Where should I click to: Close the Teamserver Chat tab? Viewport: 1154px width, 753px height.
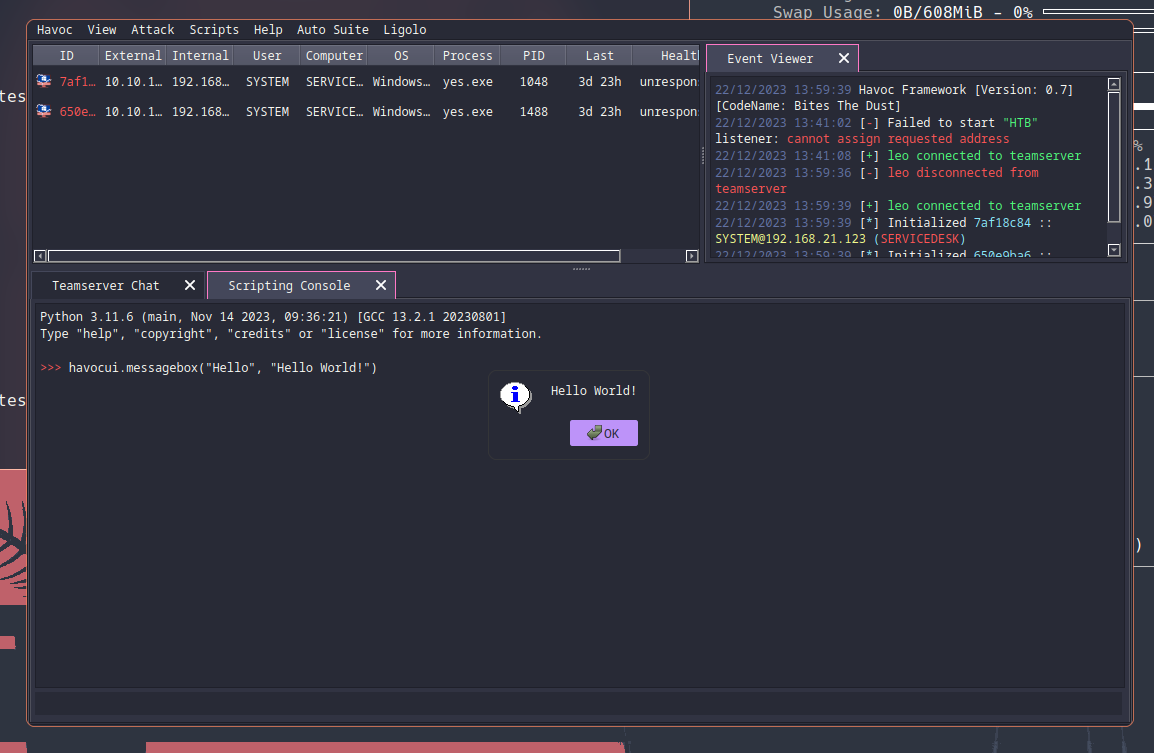190,285
